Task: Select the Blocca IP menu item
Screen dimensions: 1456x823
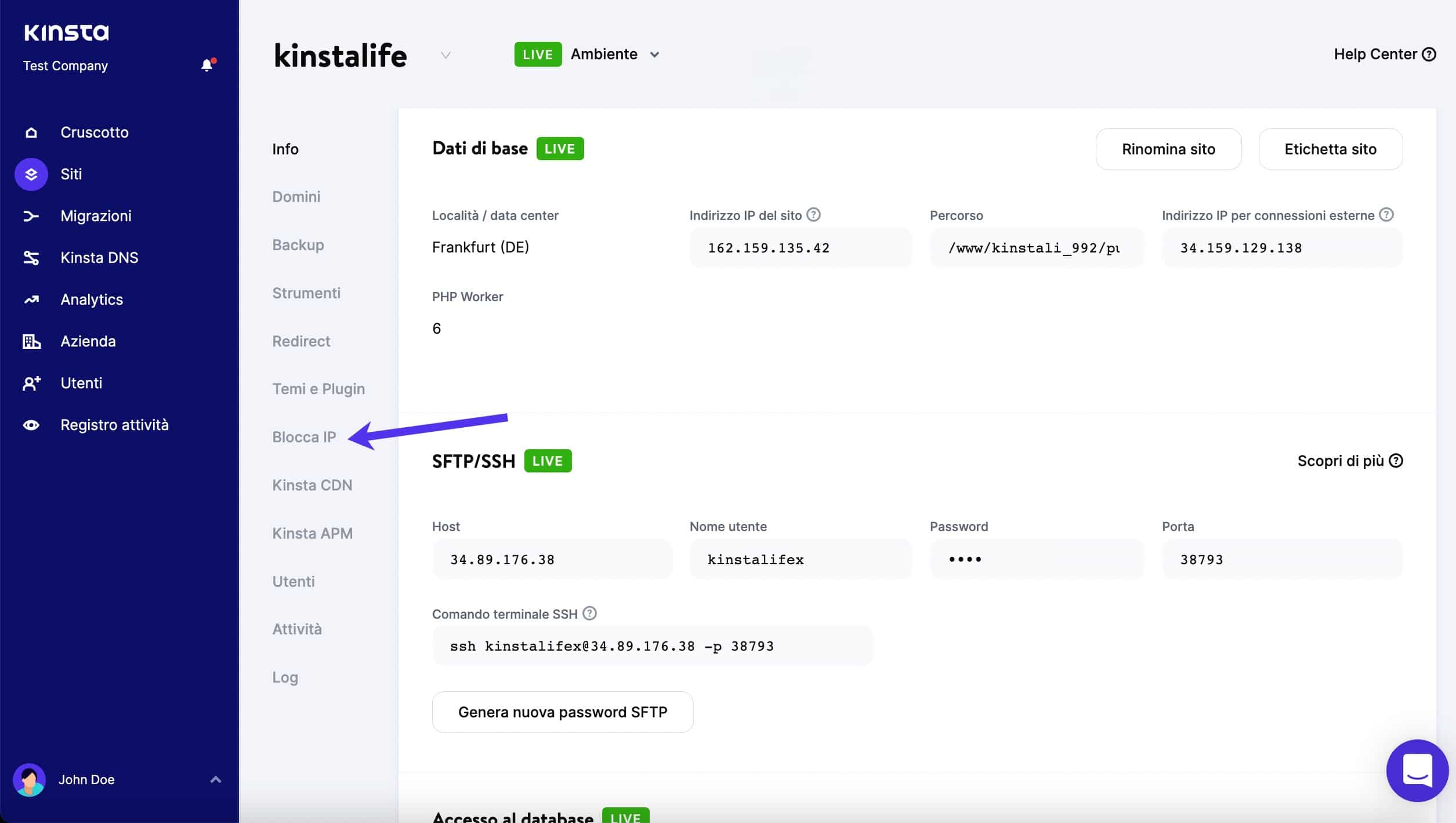Action: (x=304, y=436)
